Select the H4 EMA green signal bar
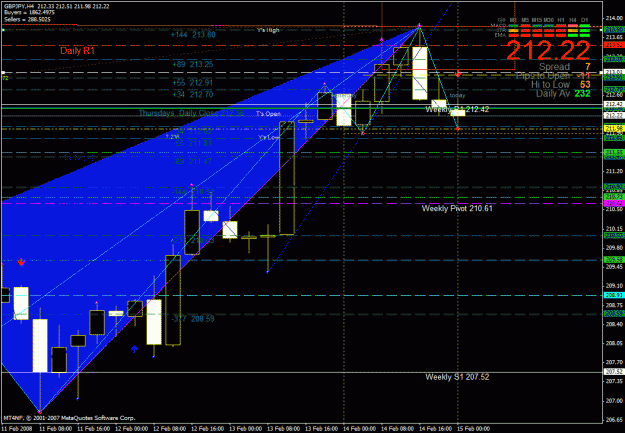Viewport: 625px width, 433px height. click(x=573, y=35)
